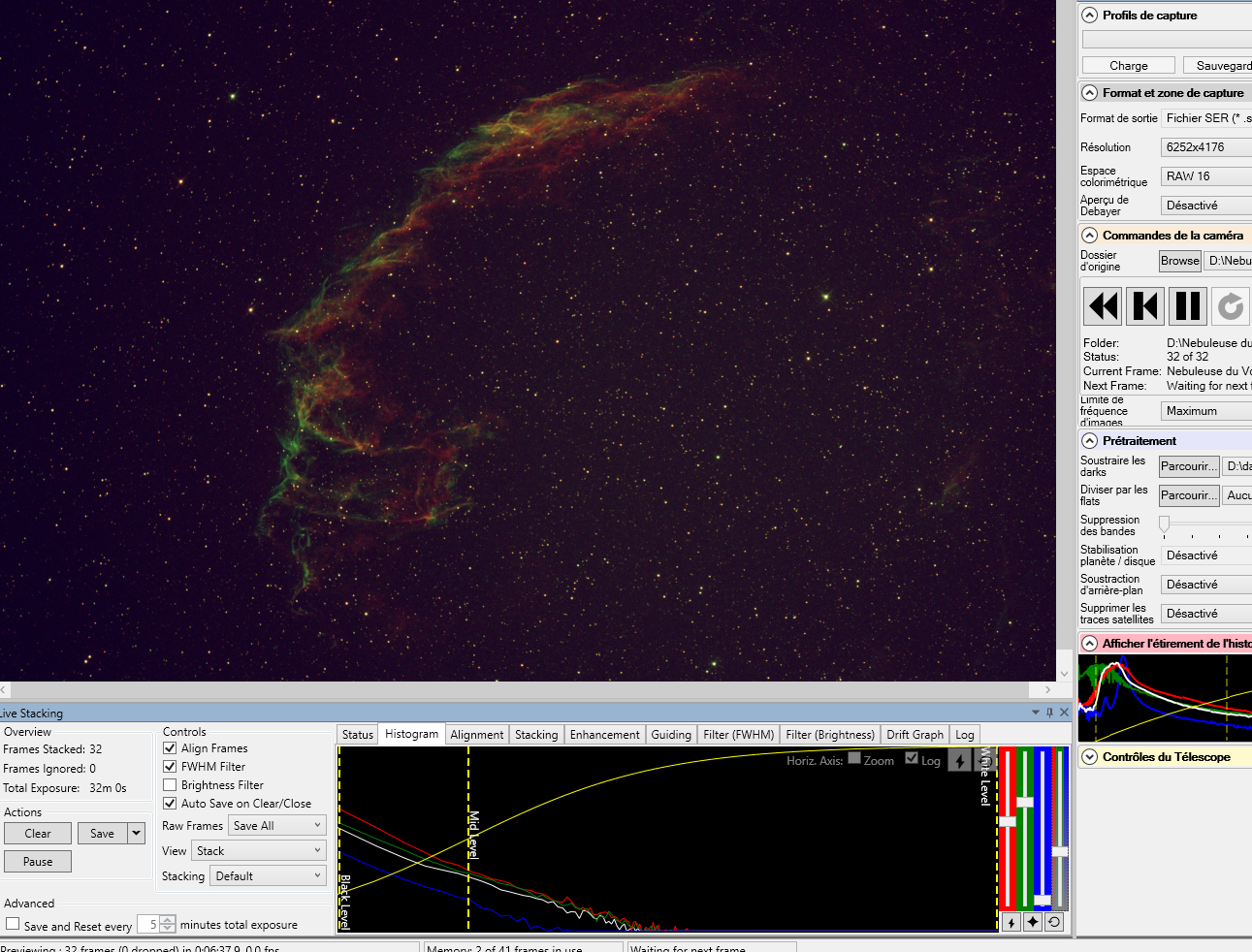
Task: Click the pin icon on Live Stacking panel
Action: pyautogui.click(x=1049, y=713)
